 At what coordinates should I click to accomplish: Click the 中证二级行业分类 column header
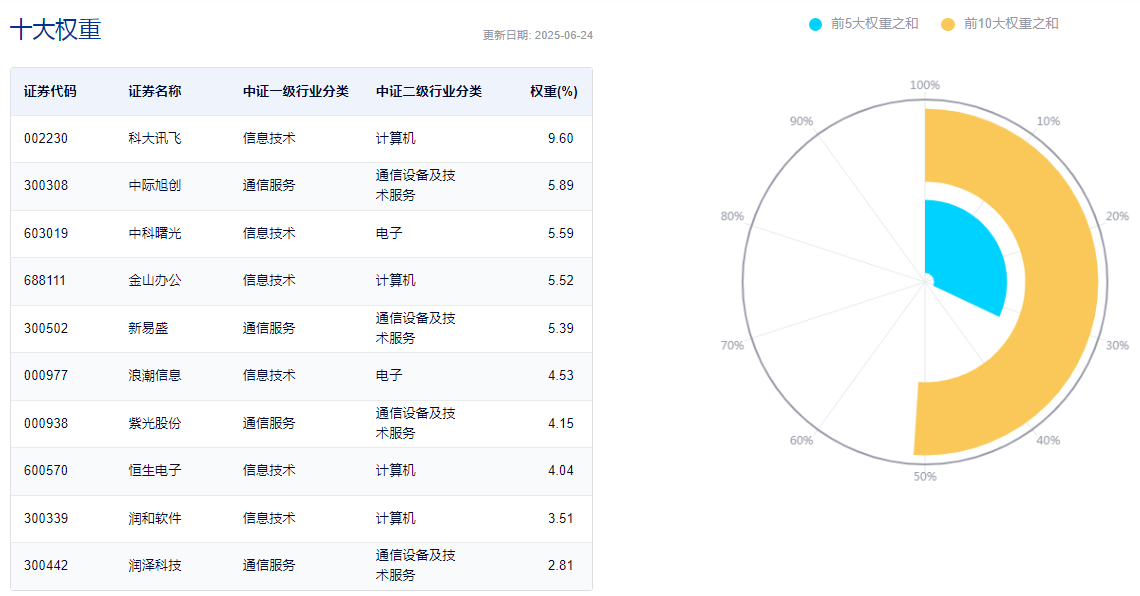click(x=429, y=92)
